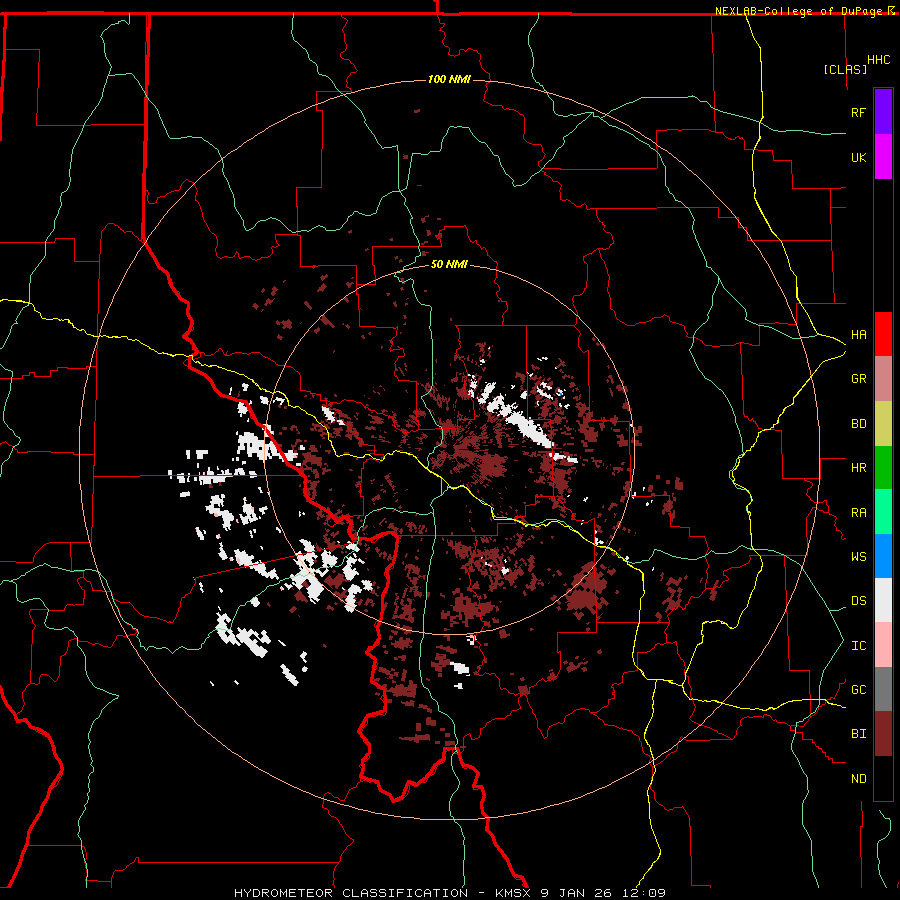Click the IC legend label
Viewport: 900px width, 900px height.
858,646
